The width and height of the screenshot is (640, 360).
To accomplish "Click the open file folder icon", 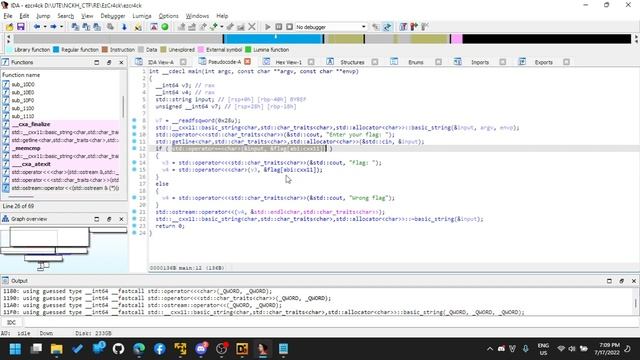I will pos(9,27).
